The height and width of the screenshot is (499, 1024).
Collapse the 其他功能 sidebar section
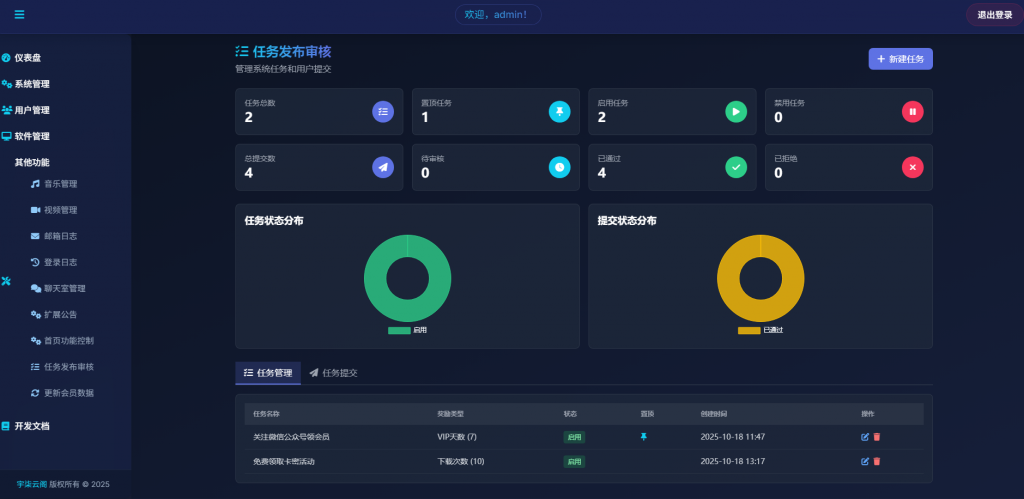[32, 163]
